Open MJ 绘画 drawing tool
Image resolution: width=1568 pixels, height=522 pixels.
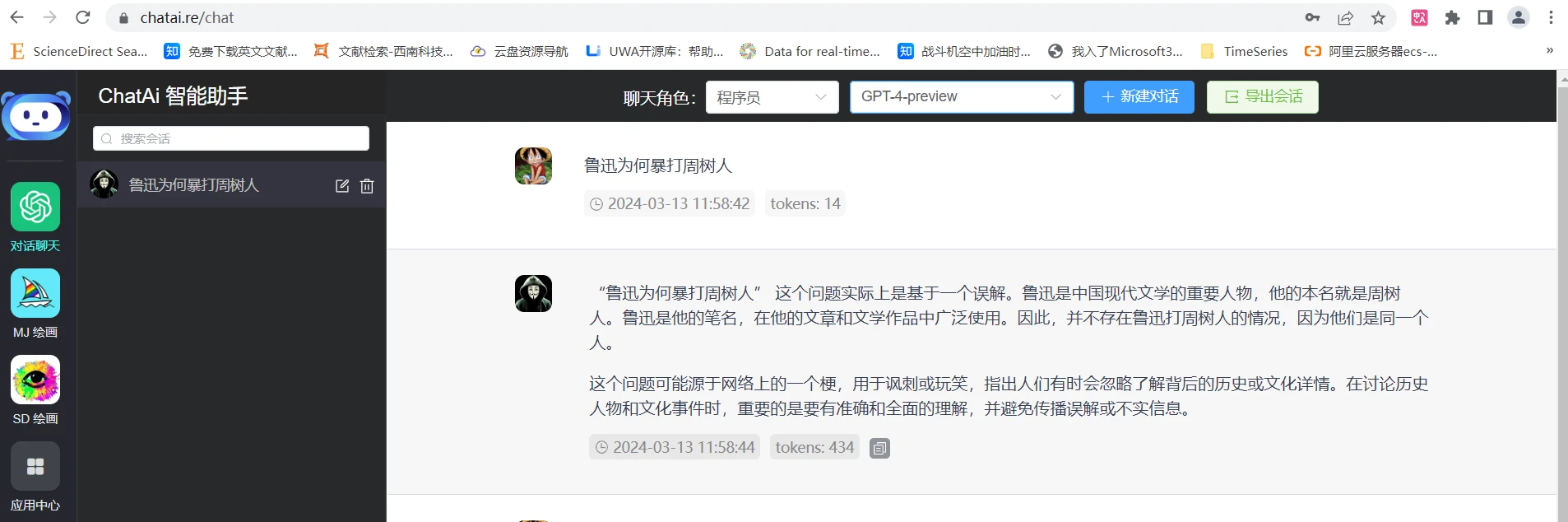35,294
